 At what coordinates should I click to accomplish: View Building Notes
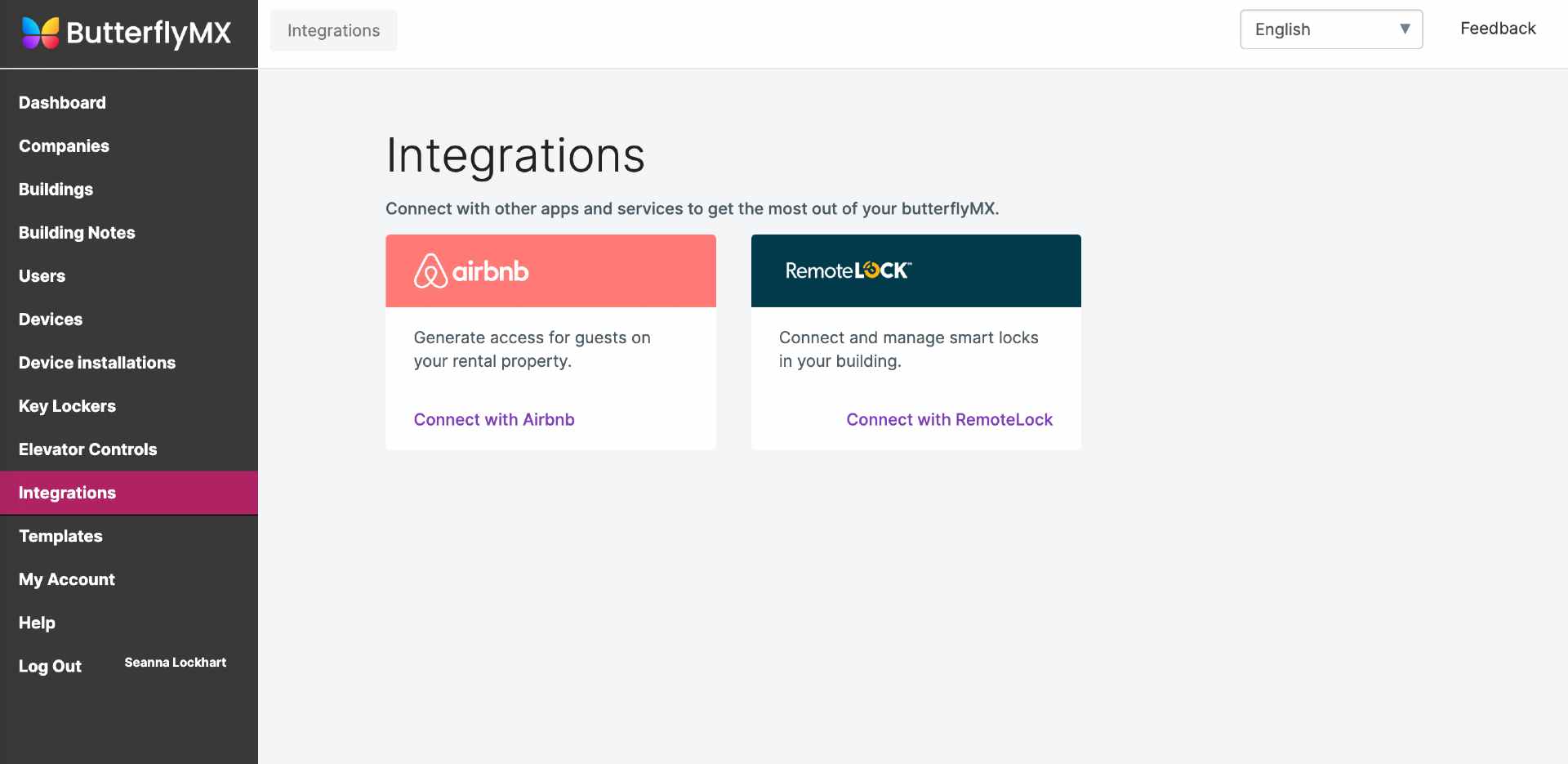coord(77,232)
